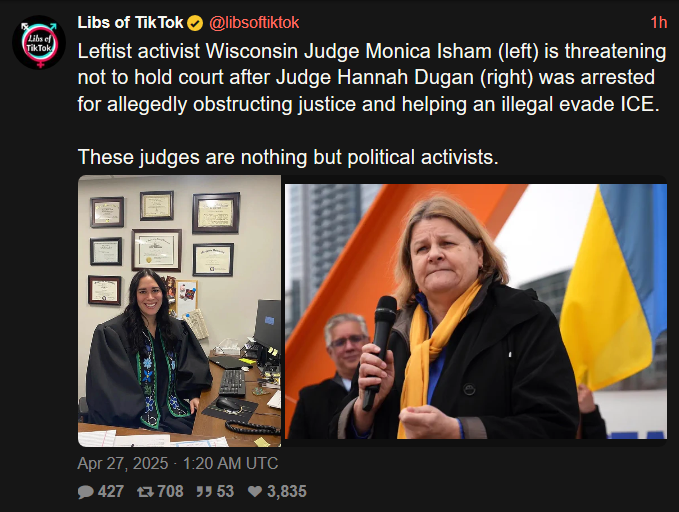Select the 3,835 likes count
This screenshot has height=512, width=679.
287,491
